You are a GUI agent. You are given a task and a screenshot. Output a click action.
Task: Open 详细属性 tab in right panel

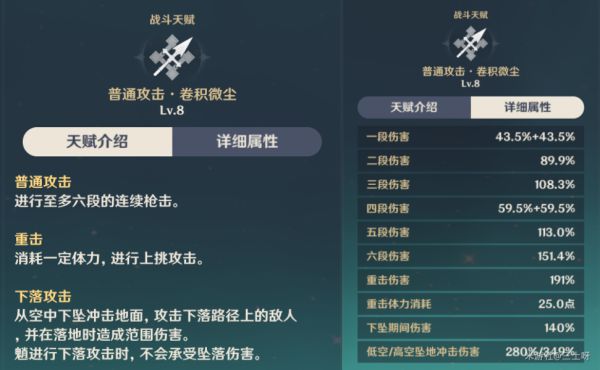point(527,107)
